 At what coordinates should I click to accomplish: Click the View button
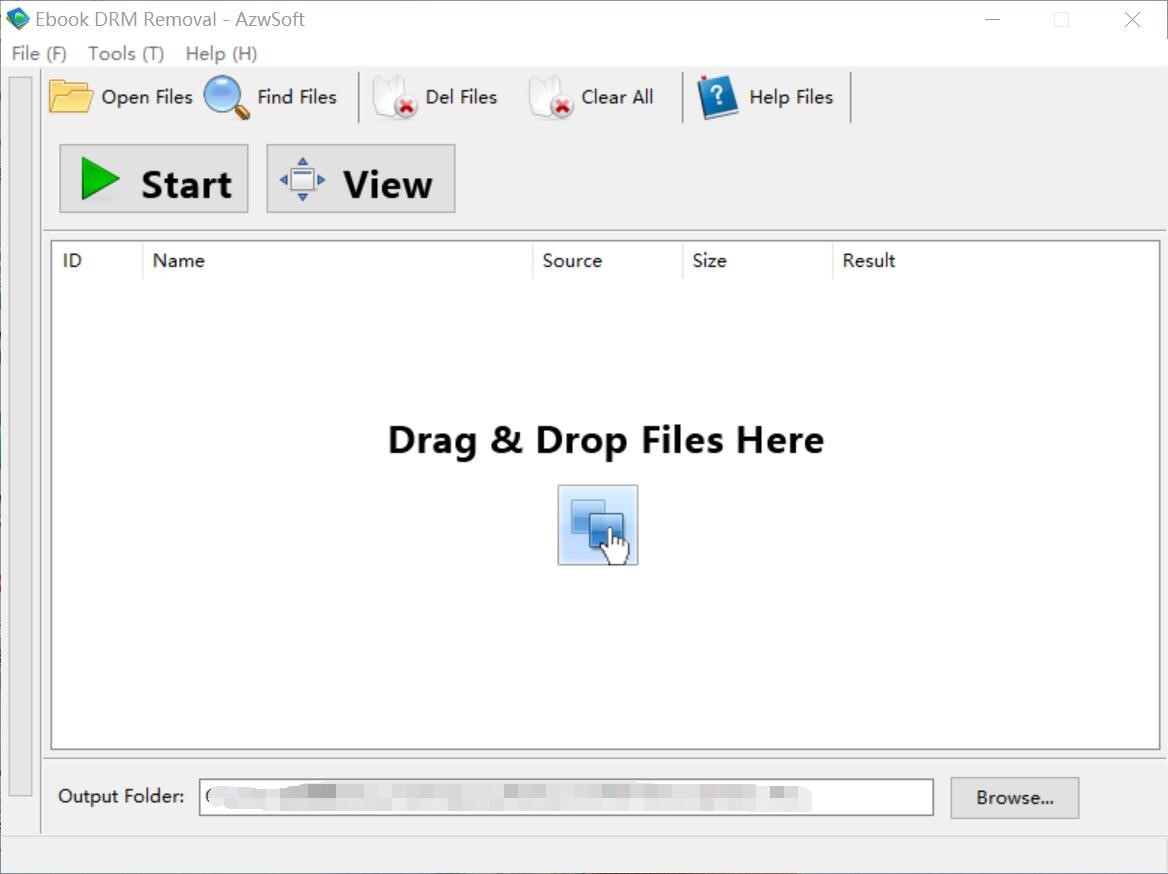pos(361,179)
